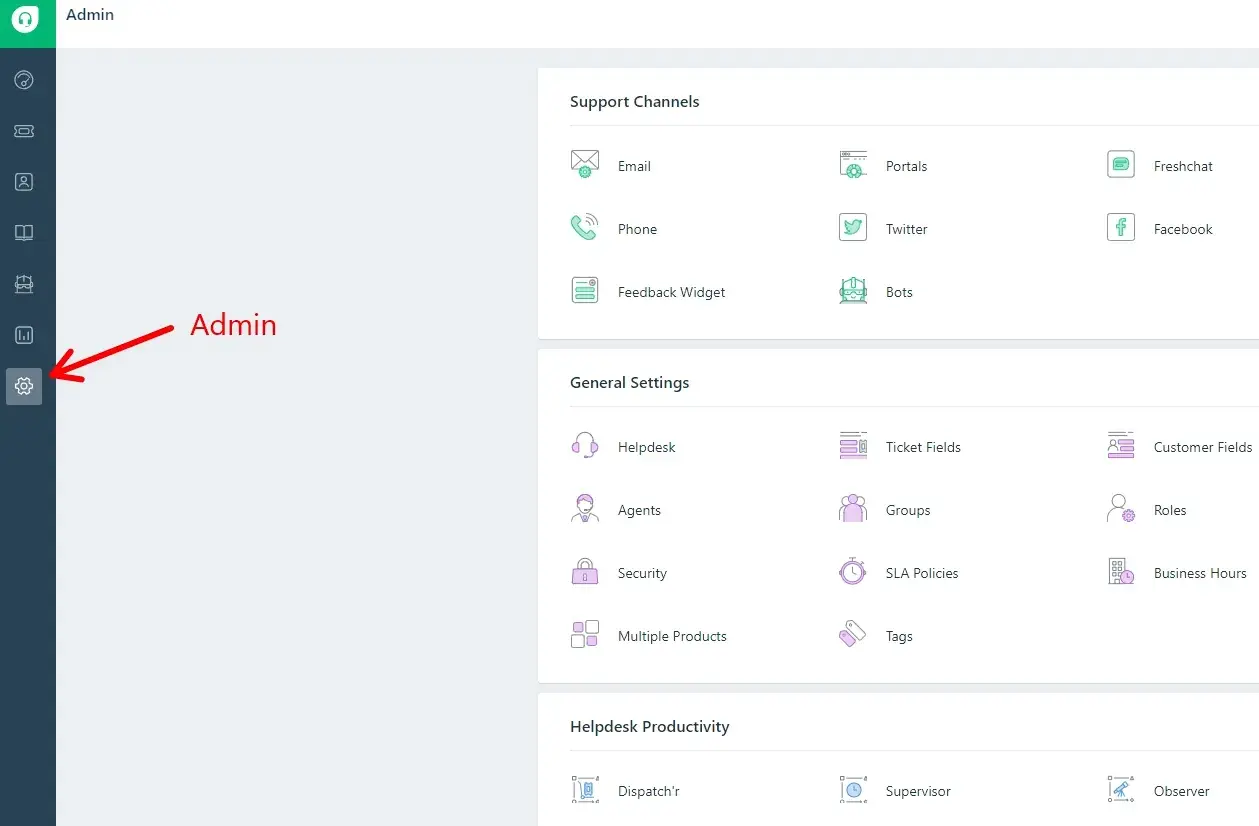Click the Agents person icon
The width and height of the screenshot is (1259, 826).
pyautogui.click(x=585, y=508)
